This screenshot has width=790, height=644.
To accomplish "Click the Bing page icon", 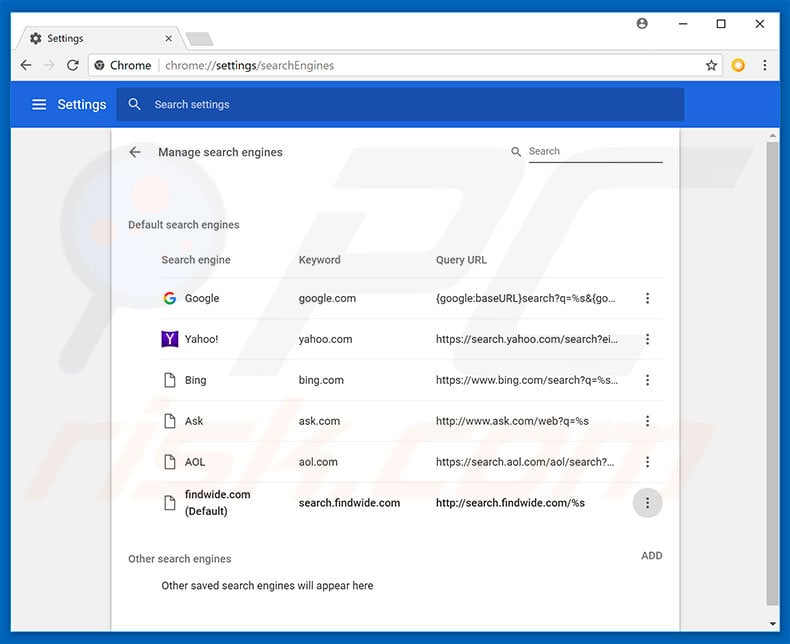I will [170, 380].
